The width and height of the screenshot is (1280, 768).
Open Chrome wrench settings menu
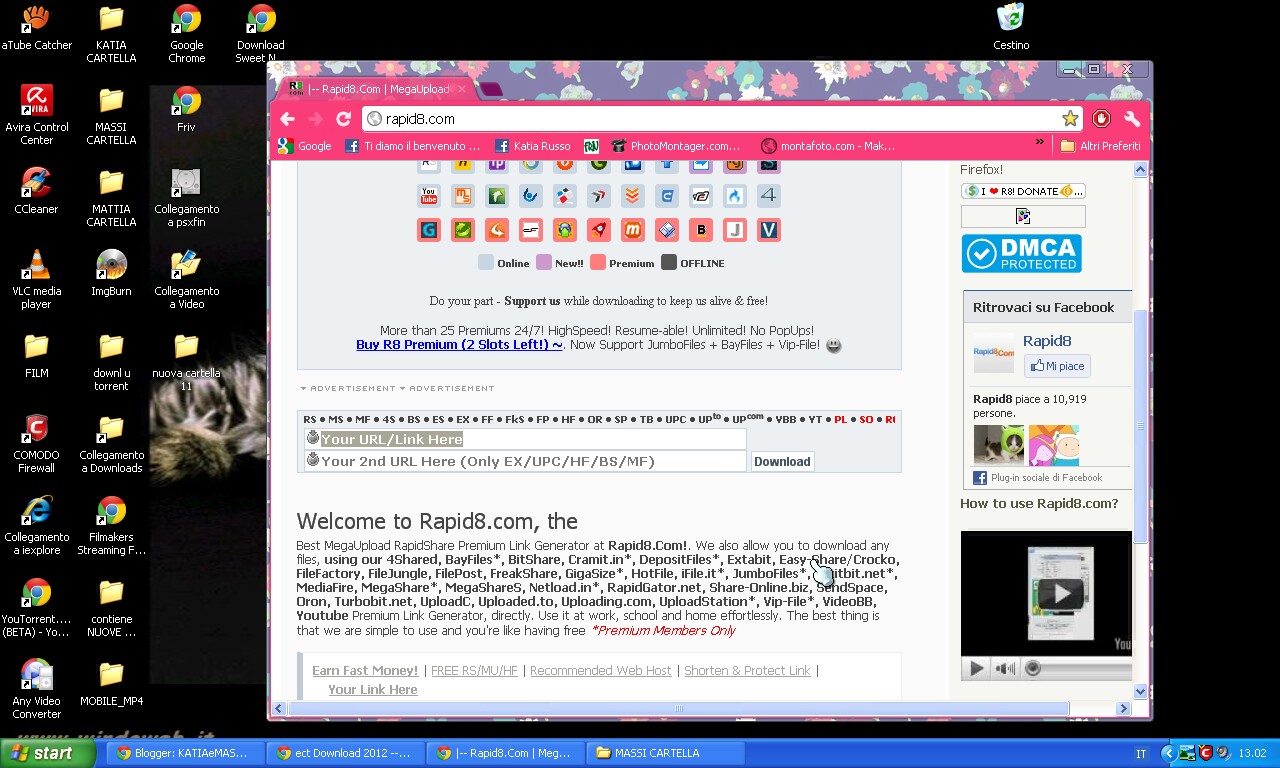pyautogui.click(x=1132, y=118)
